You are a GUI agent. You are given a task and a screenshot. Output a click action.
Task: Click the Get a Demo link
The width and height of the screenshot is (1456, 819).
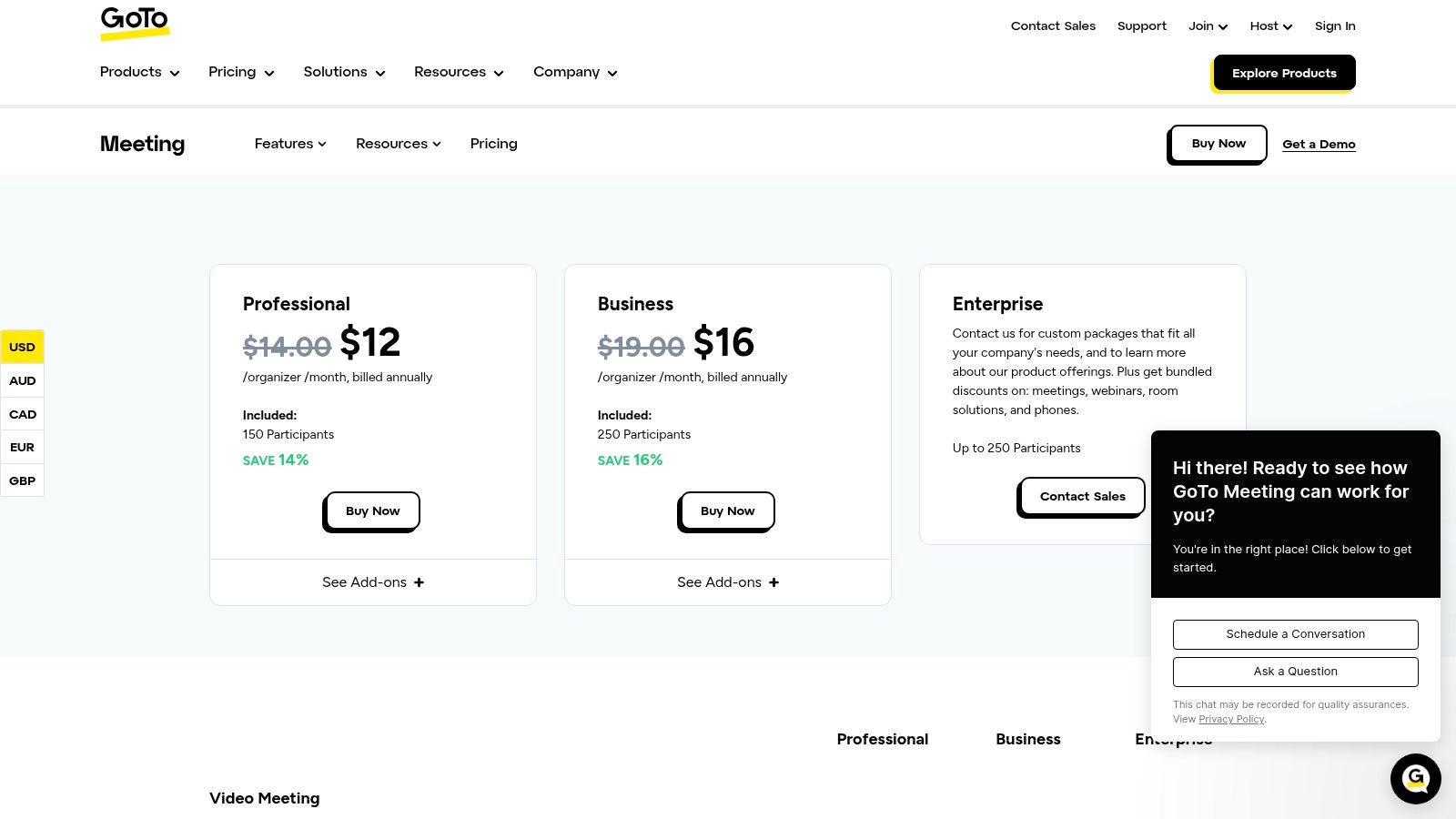(1319, 144)
